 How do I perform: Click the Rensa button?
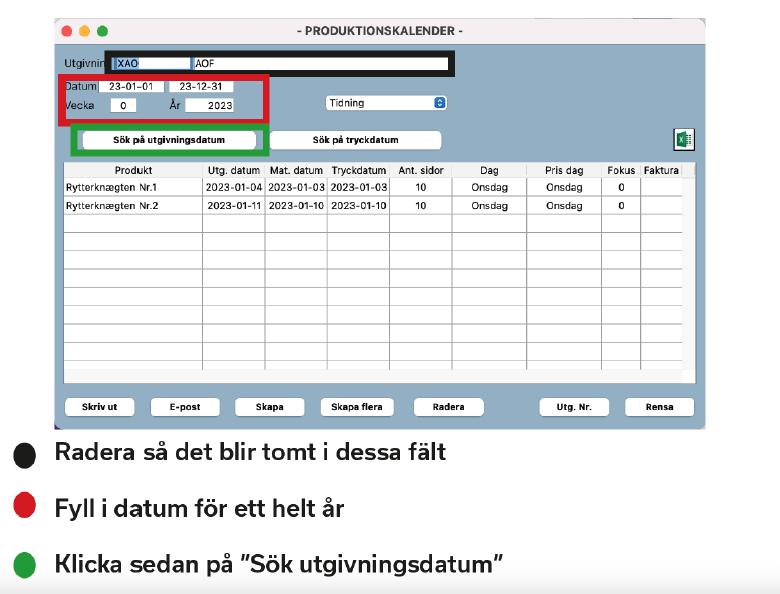(x=659, y=407)
